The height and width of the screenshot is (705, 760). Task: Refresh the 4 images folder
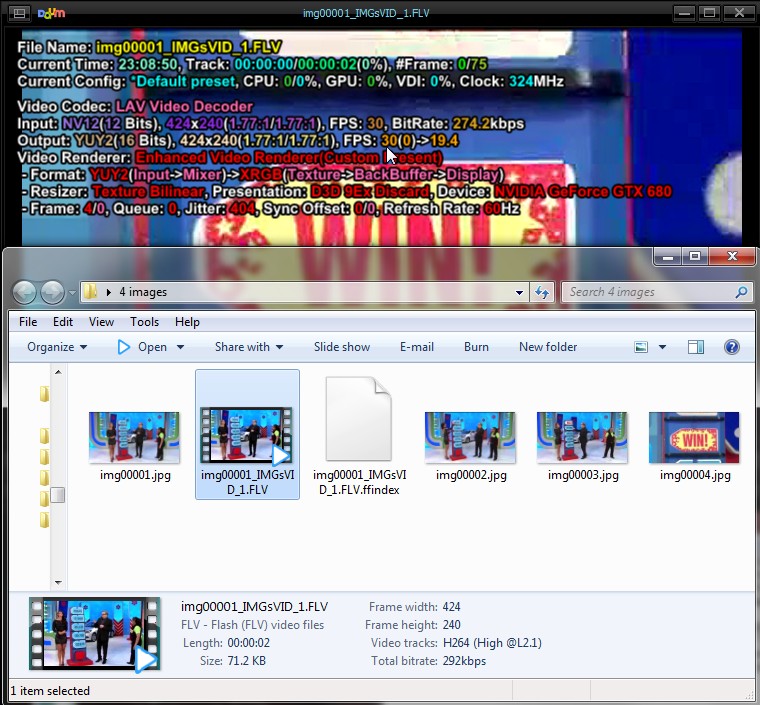(541, 292)
